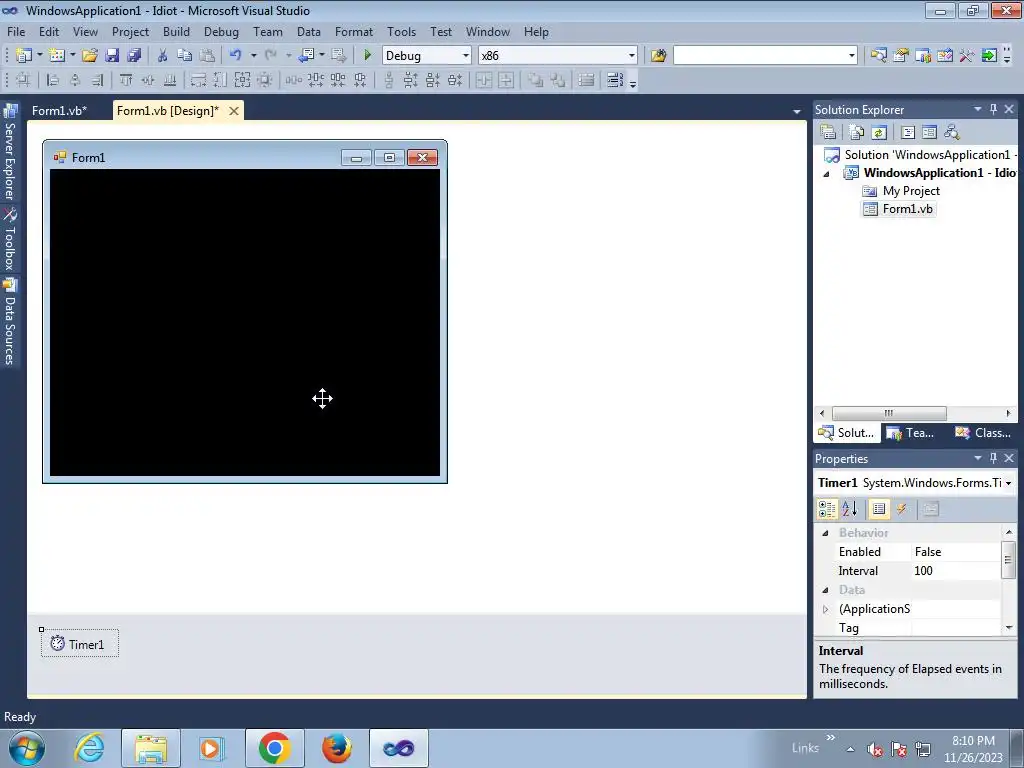Open the Undo history dropdown arrow
Image resolution: width=1024 pixels, height=768 pixels.
point(253,56)
